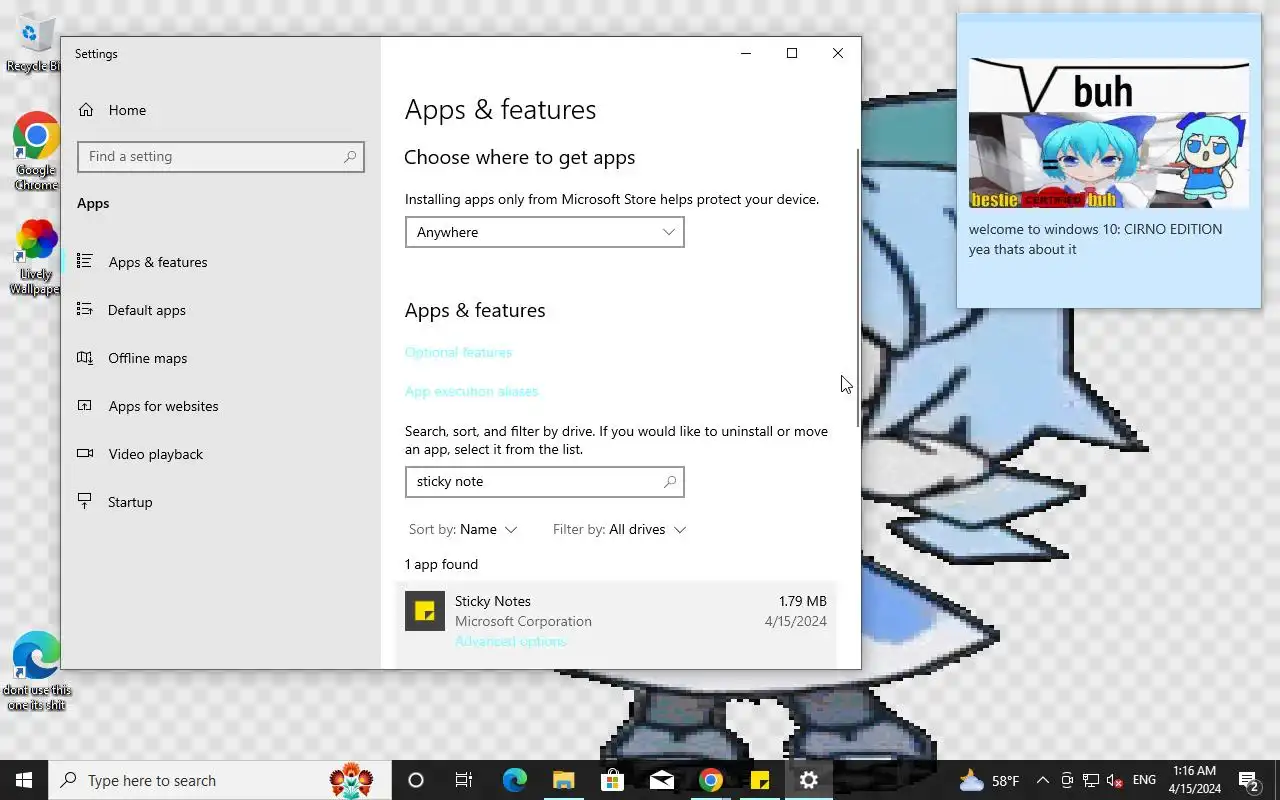Open Mail app from taskbar
The width and height of the screenshot is (1280, 800).
pyautogui.click(x=662, y=780)
